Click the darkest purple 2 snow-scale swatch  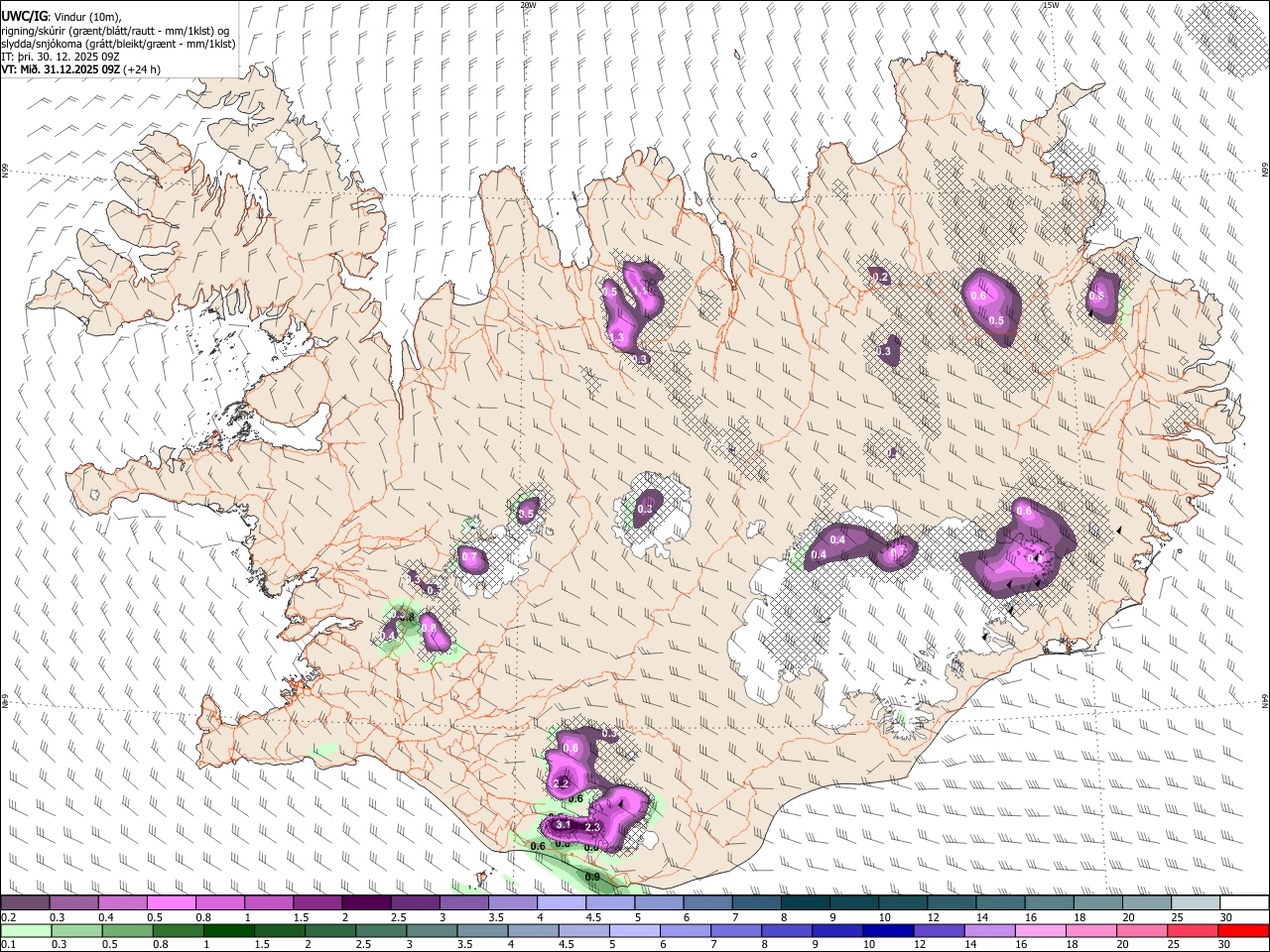pyautogui.click(x=366, y=903)
